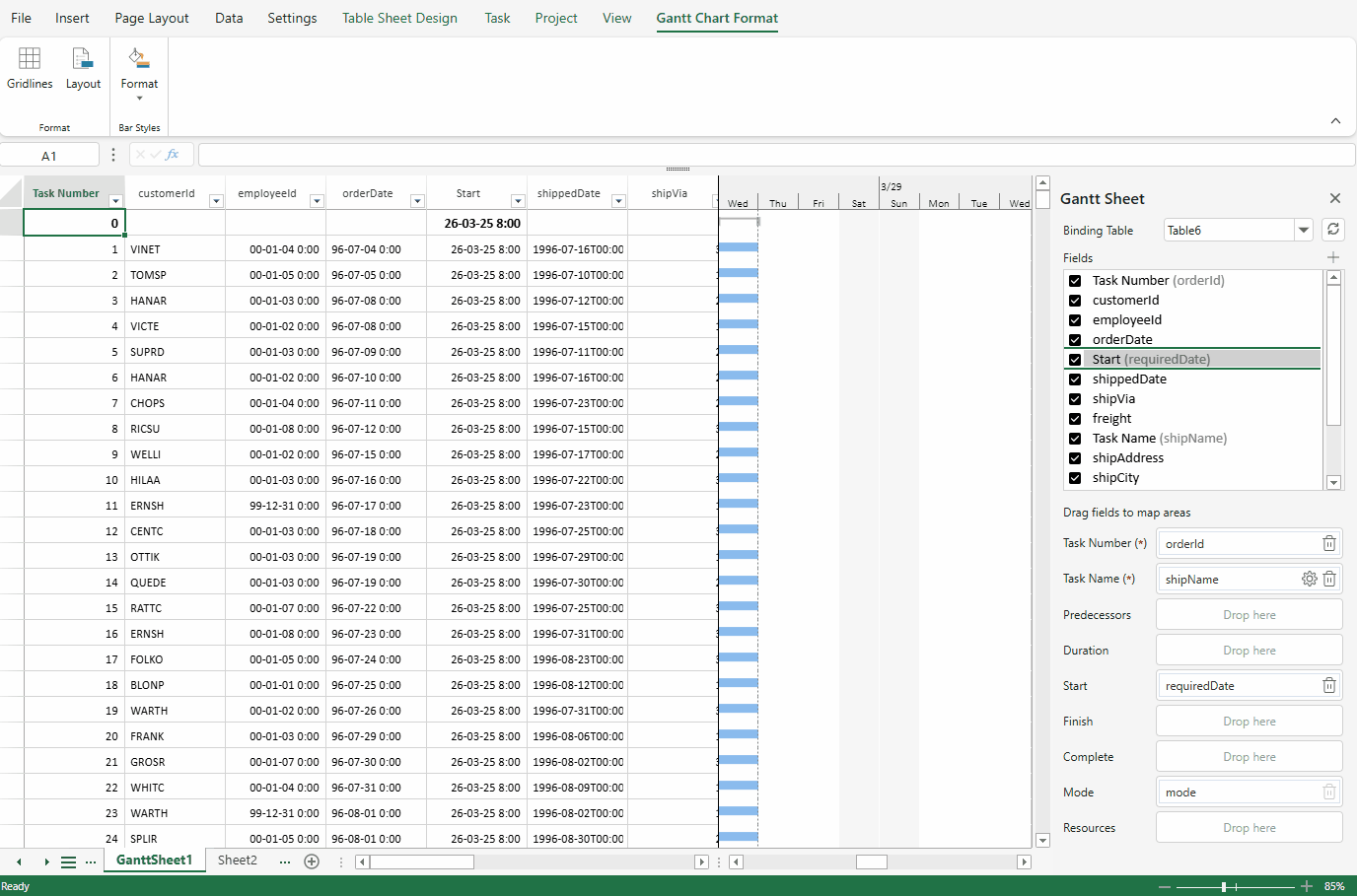Select cell with customer VINET
1357x896 pixels.
[175, 249]
